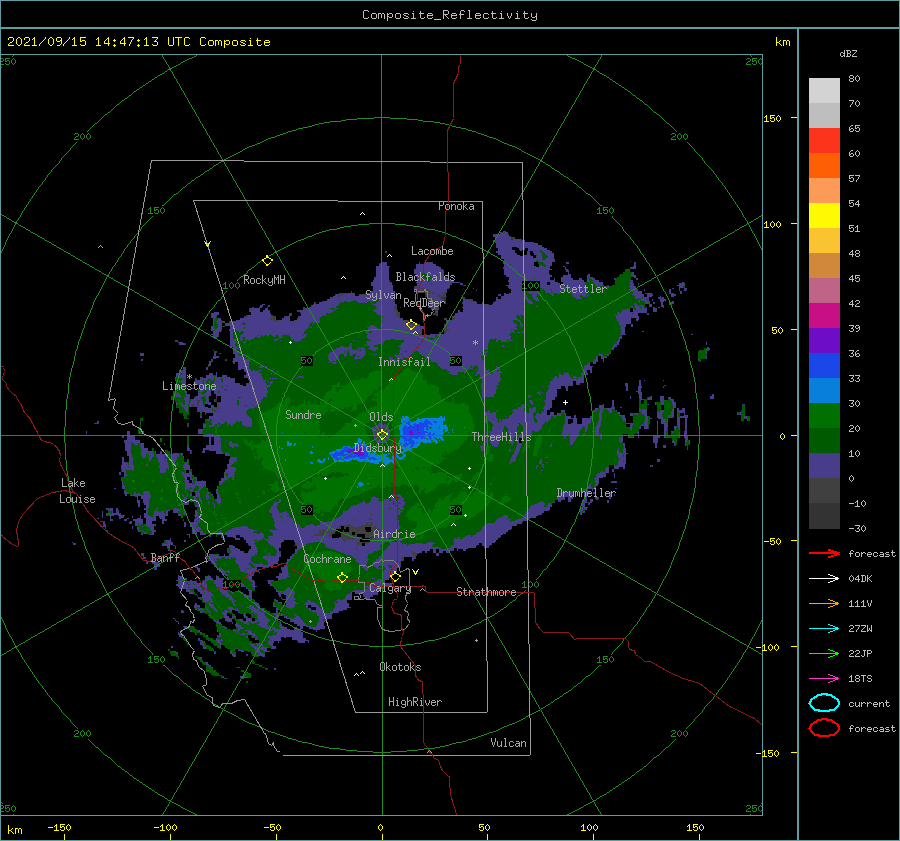The image size is (900, 841).
Task: Click the Didsbury city label
Action: point(378,448)
